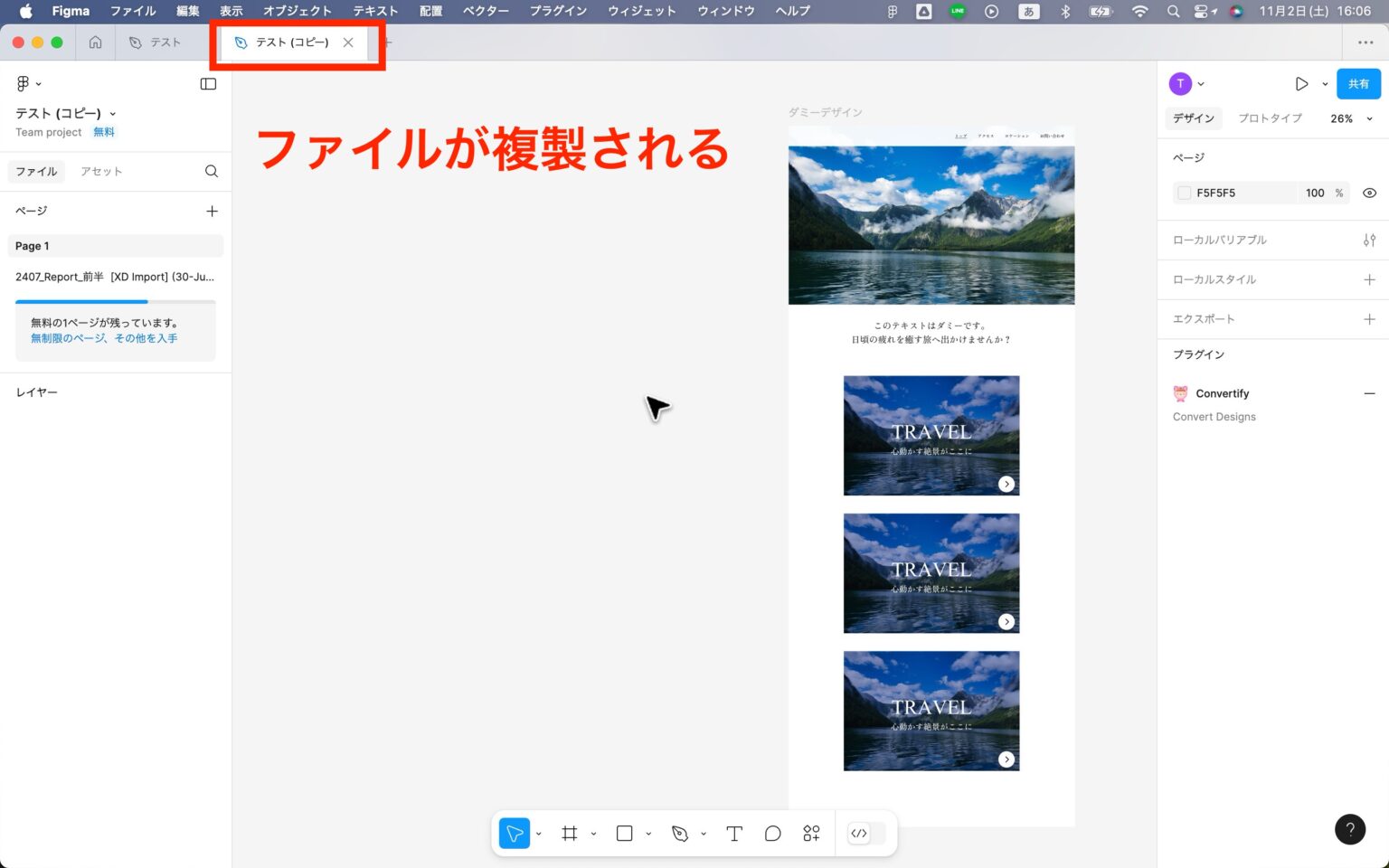
Task: Open the Figma main menu dropdown
Action: [x=28, y=84]
